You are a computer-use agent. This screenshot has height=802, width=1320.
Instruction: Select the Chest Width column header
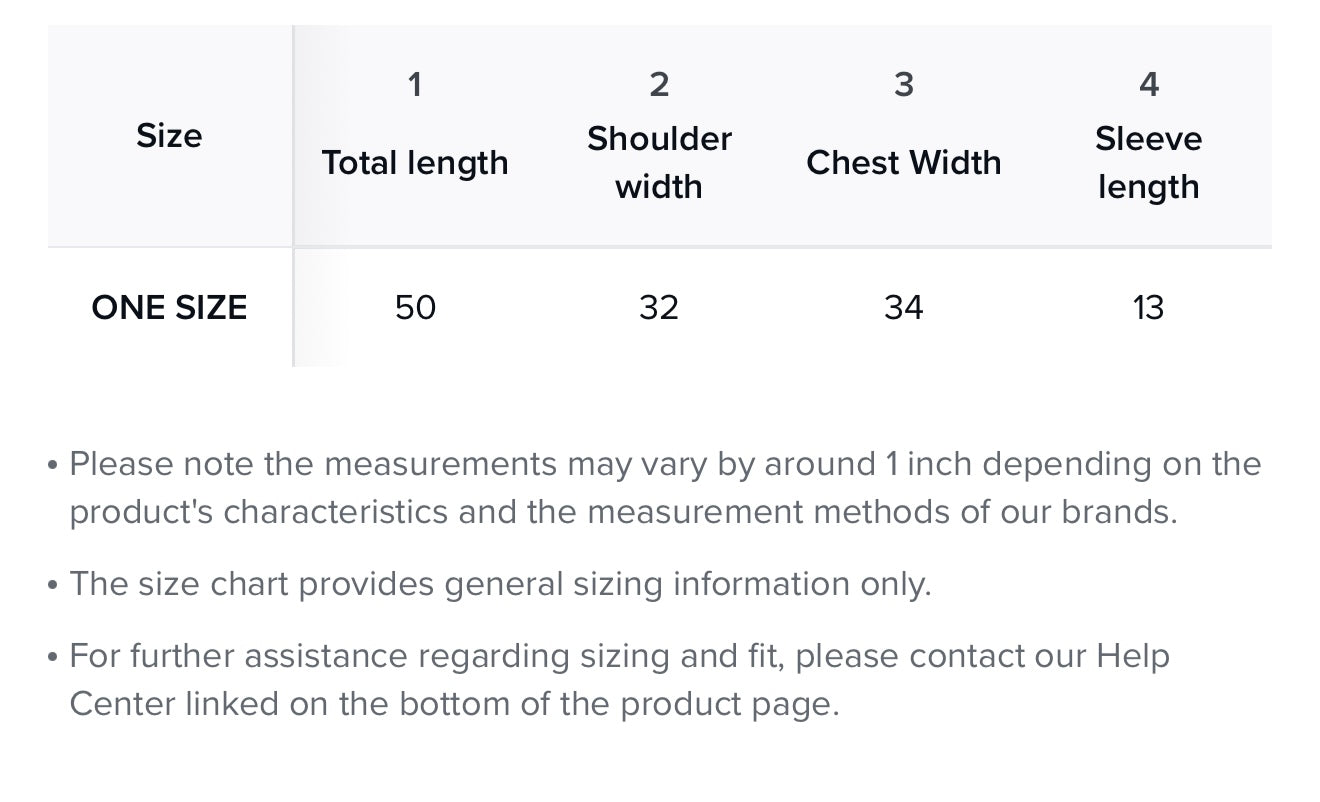point(904,163)
